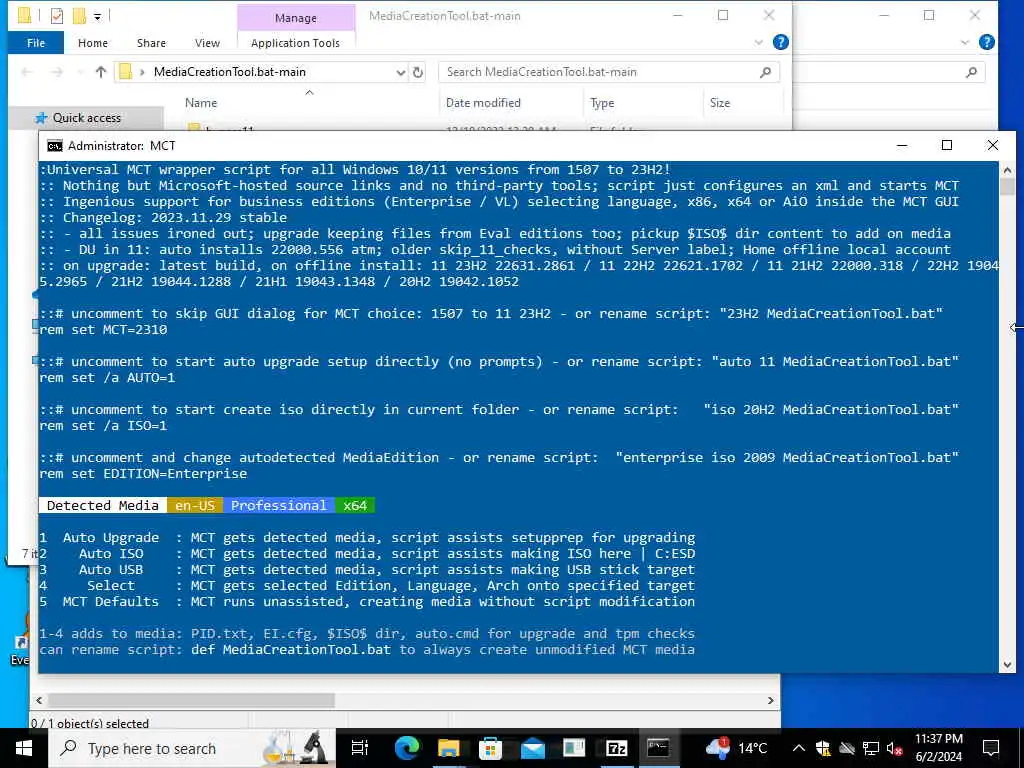The height and width of the screenshot is (768, 1024).
Task: Sort by Size column header
Action: pyautogui.click(x=720, y=103)
